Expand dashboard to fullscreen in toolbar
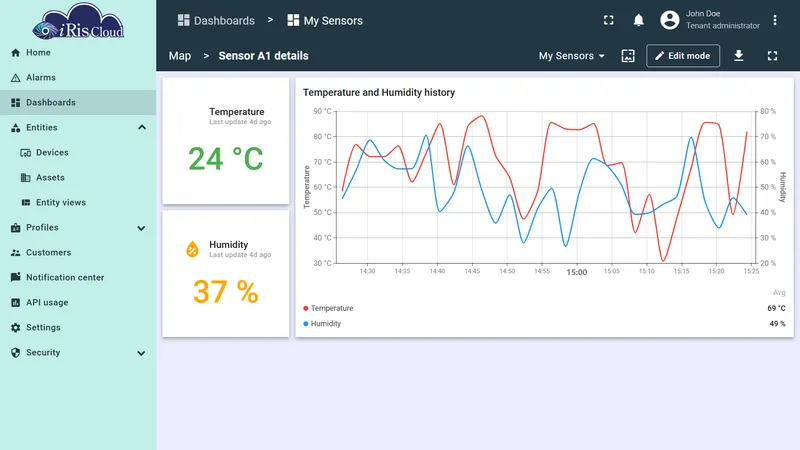The height and width of the screenshot is (450, 800). point(772,56)
